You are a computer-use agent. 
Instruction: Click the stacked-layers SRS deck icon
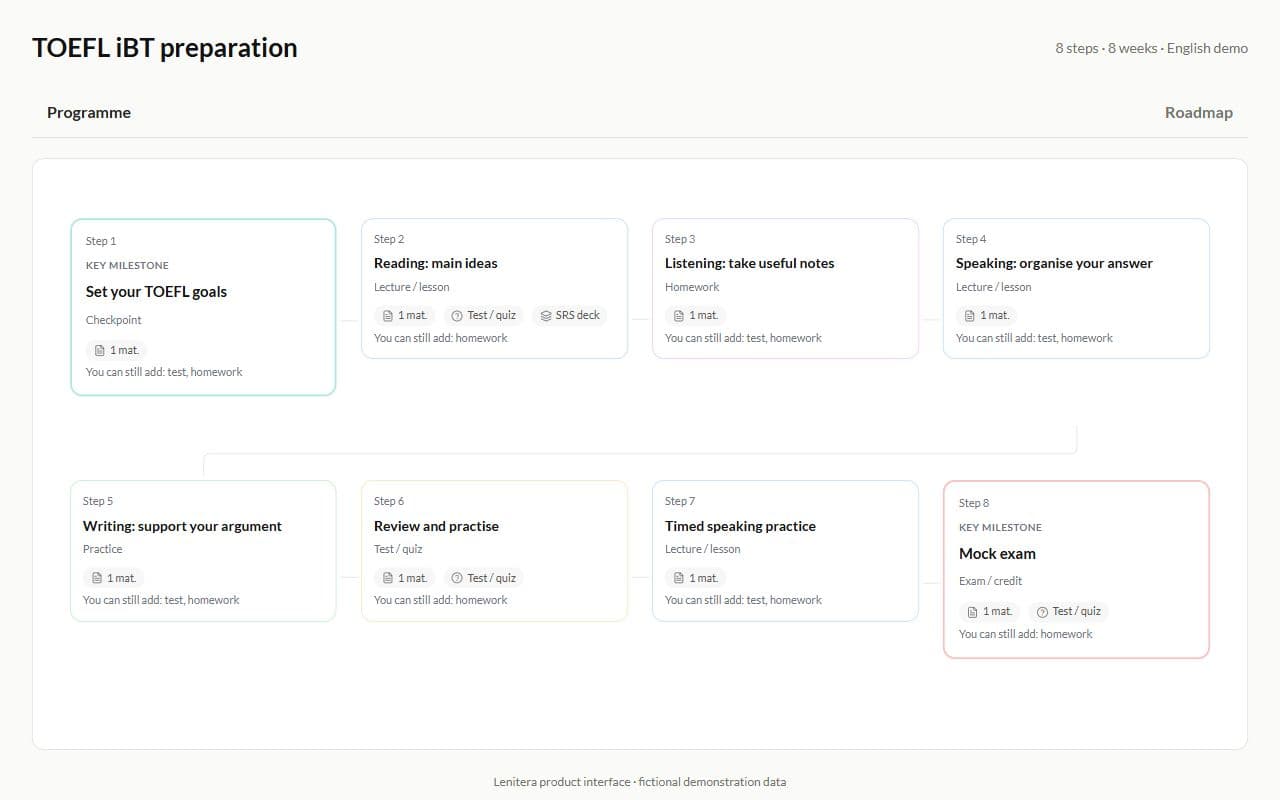tap(546, 315)
